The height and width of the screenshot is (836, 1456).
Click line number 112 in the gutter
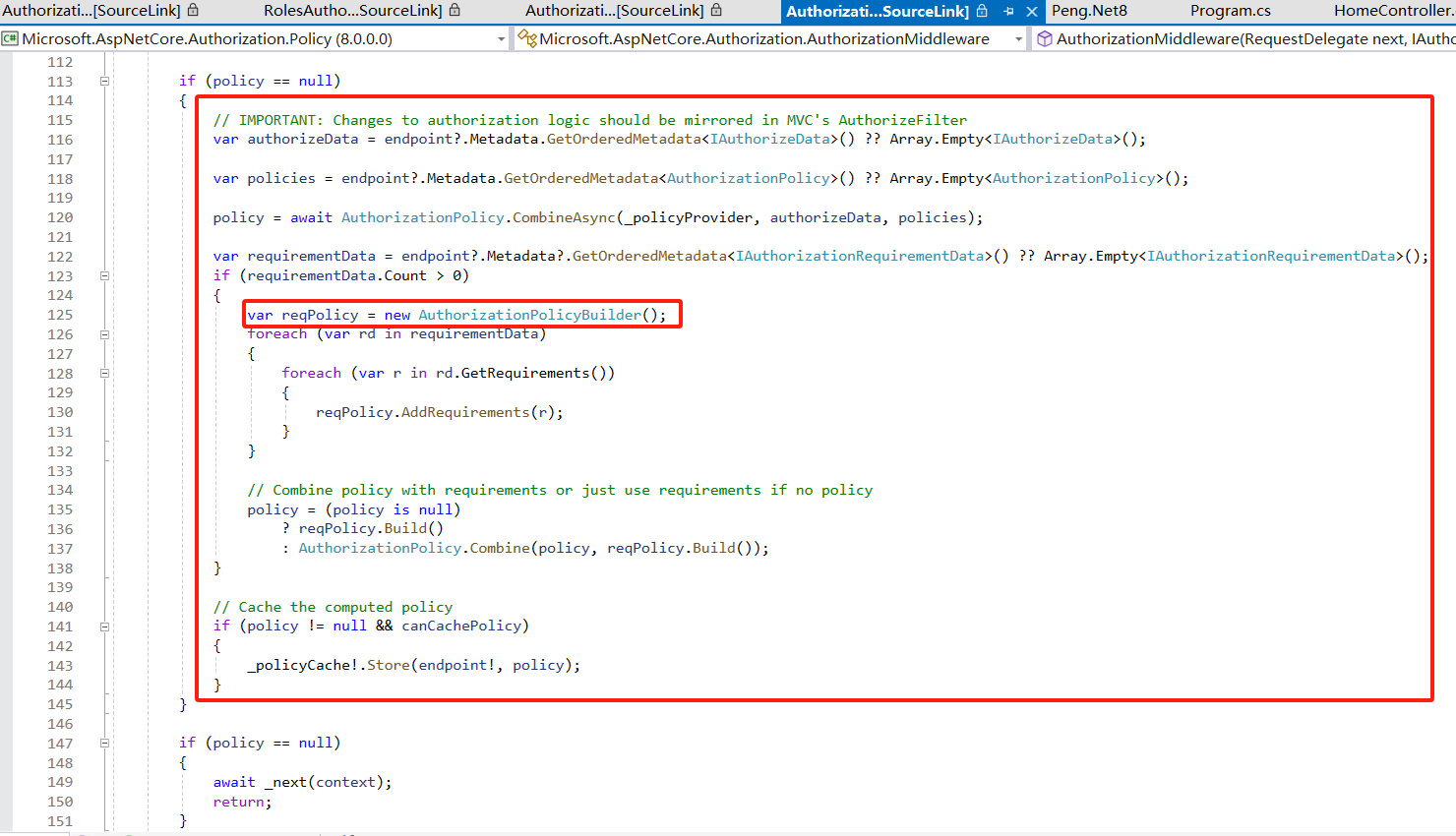(x=60, y=62)
